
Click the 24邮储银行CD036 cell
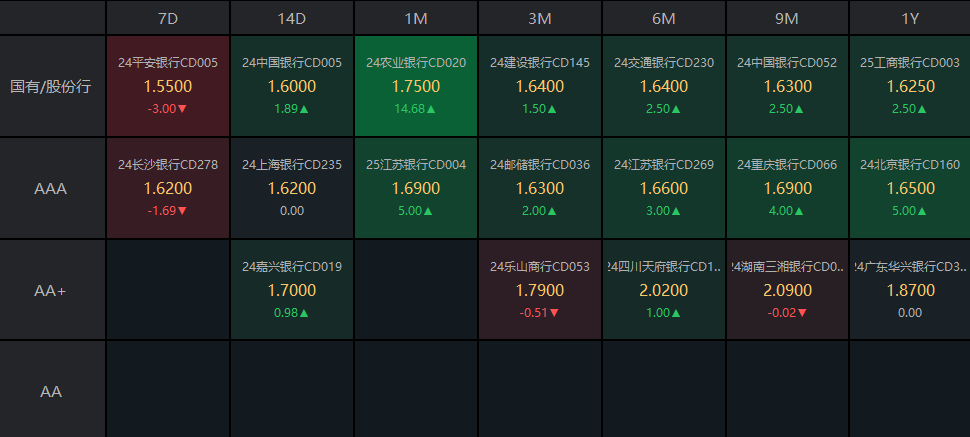pyautogui.click(x=540, y=188)
